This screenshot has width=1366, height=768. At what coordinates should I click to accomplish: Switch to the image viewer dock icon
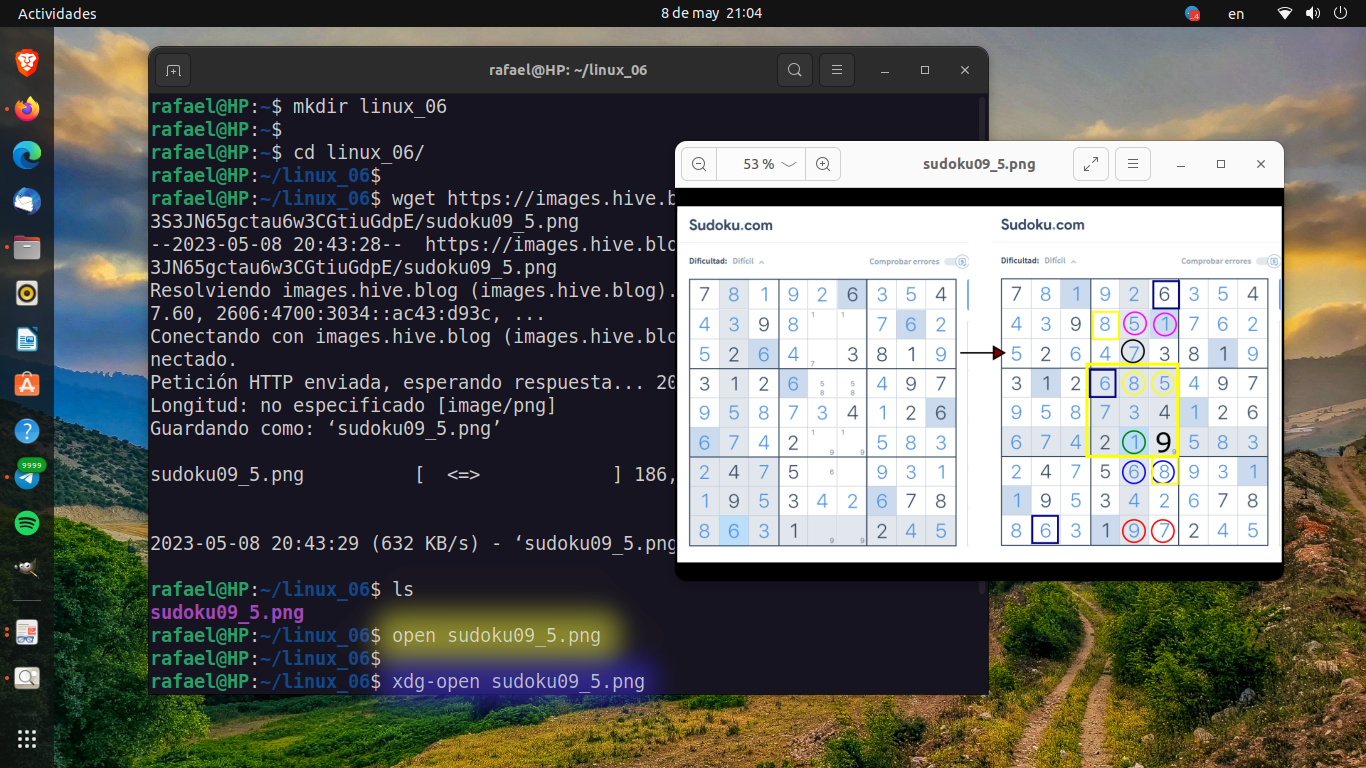(x=27, y=678)
